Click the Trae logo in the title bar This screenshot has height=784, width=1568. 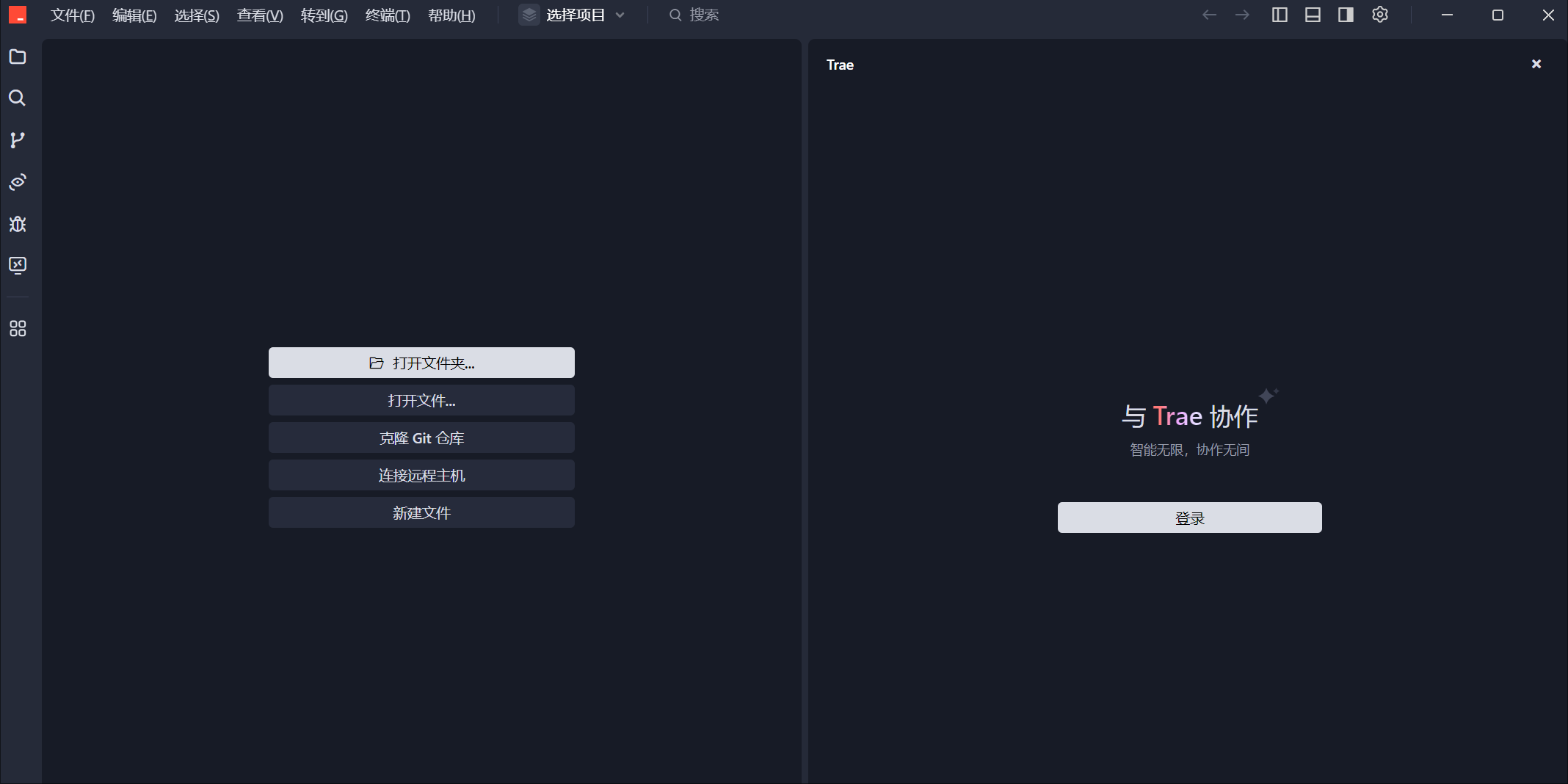(x=18, y=15)
